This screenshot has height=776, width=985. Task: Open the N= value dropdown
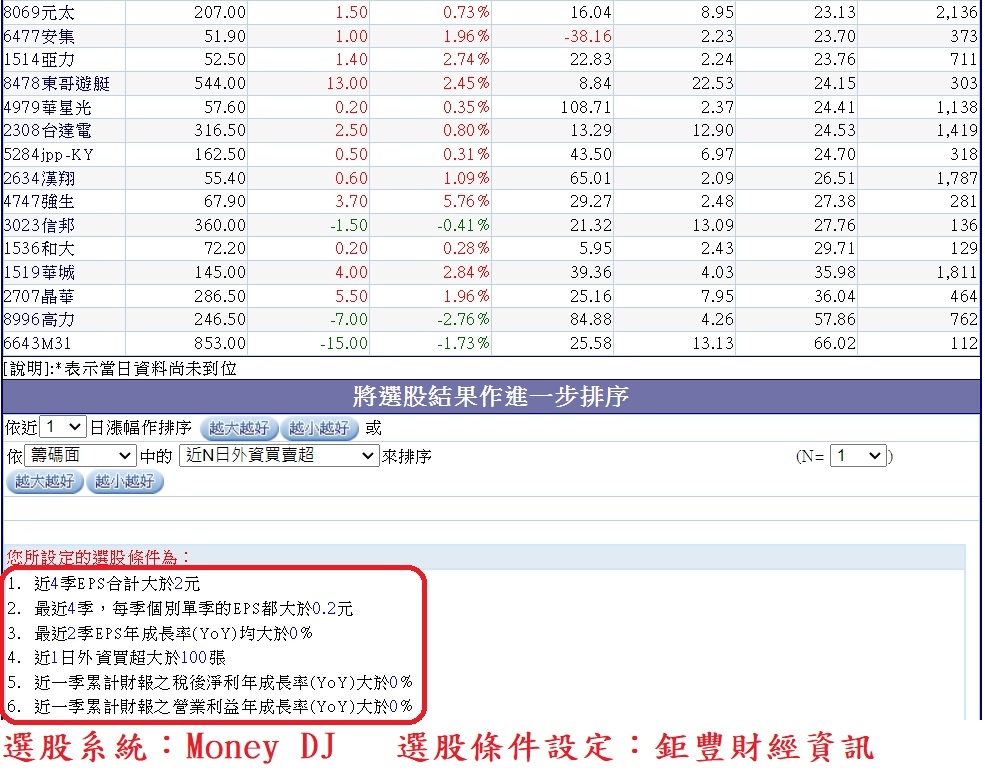(858, 456)
